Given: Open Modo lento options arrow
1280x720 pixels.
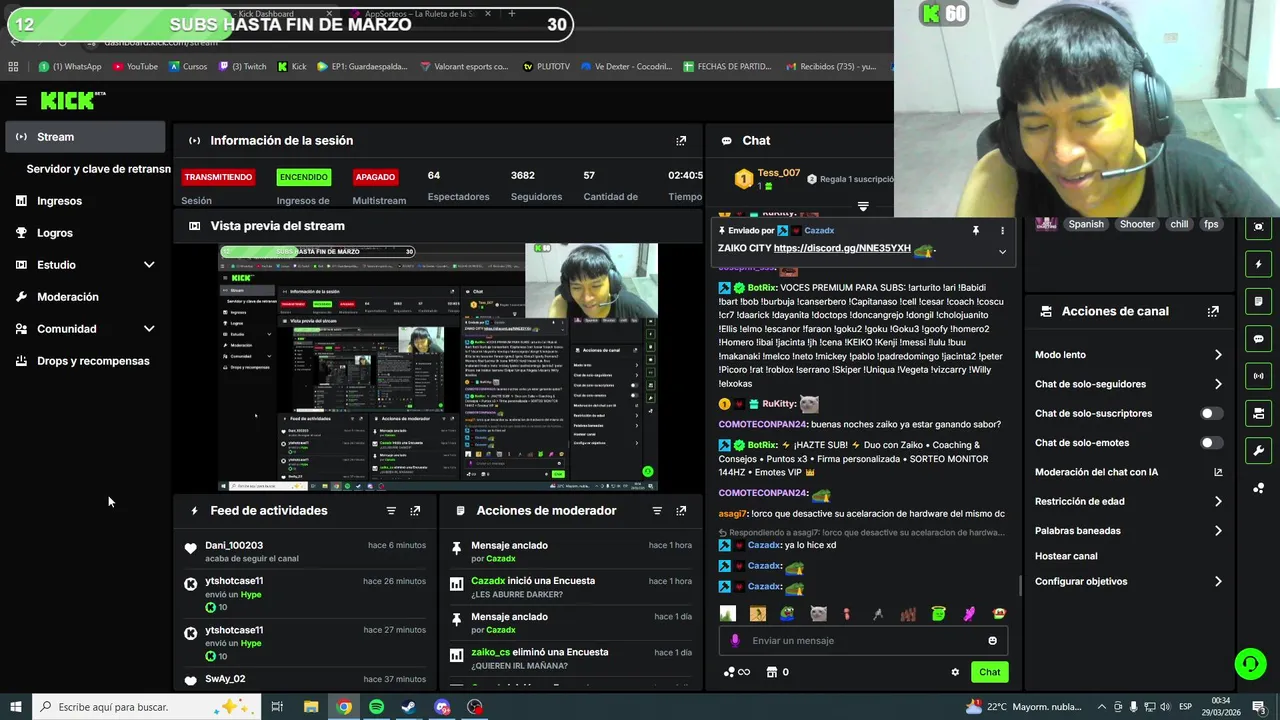Looking at the screenshot, I should [1218, 355].
